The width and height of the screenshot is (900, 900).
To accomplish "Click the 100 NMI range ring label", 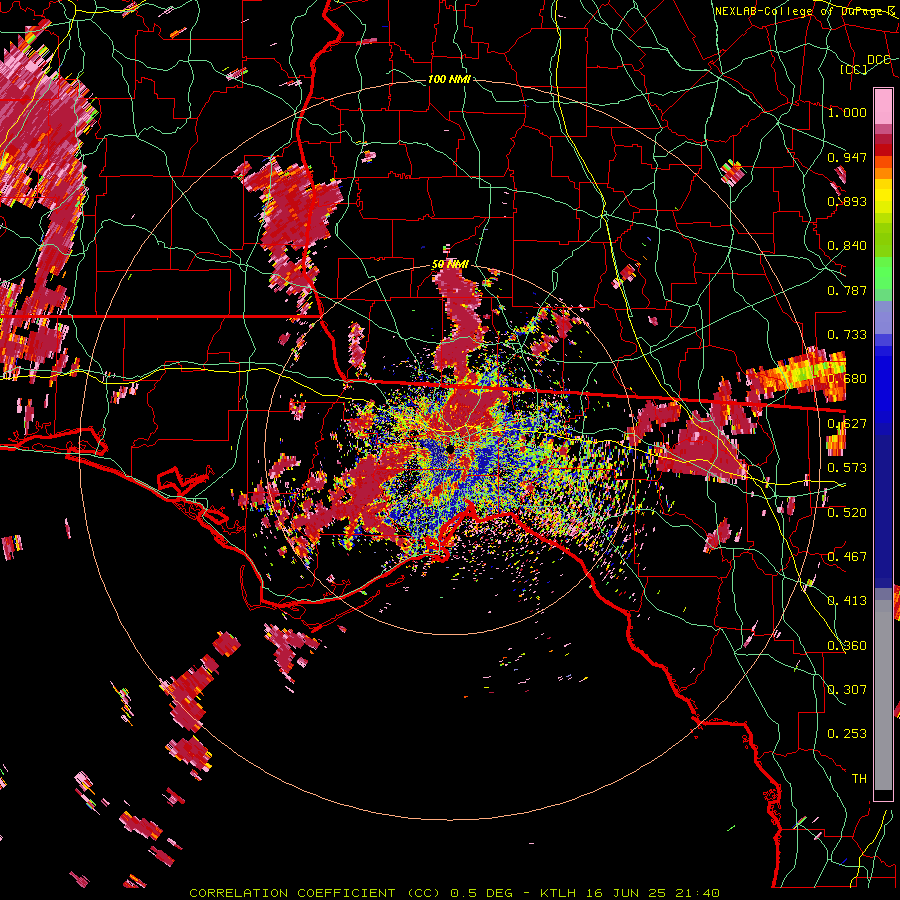I will pos(449,79).
